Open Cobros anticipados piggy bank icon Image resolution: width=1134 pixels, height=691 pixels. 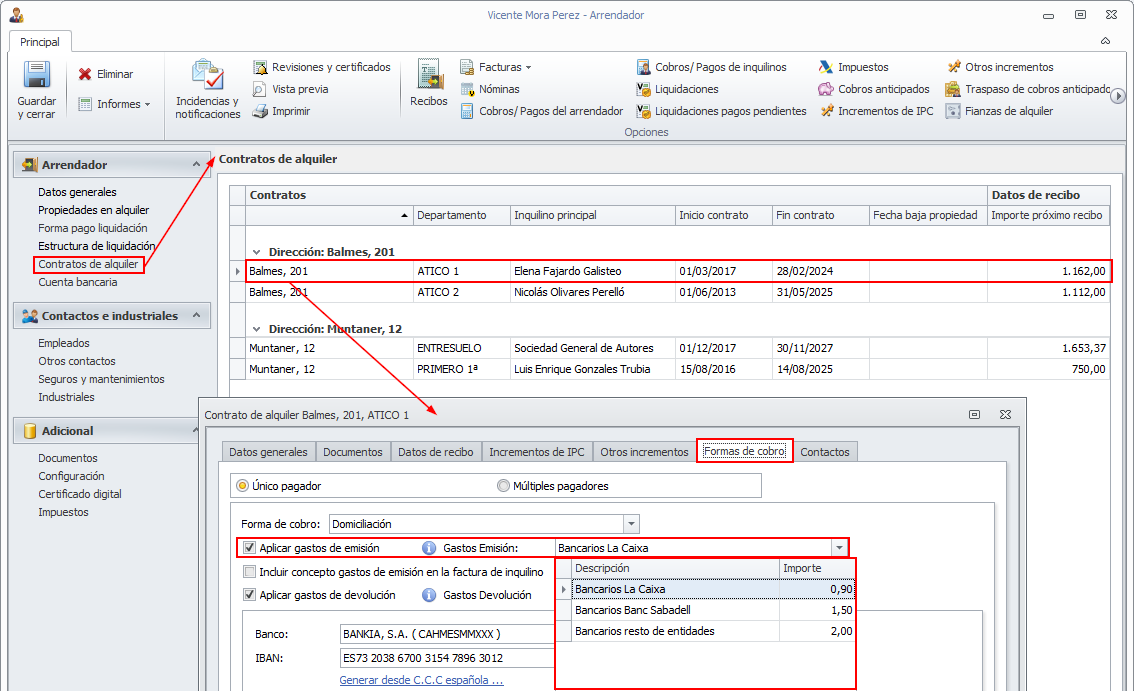pos(826,89)
